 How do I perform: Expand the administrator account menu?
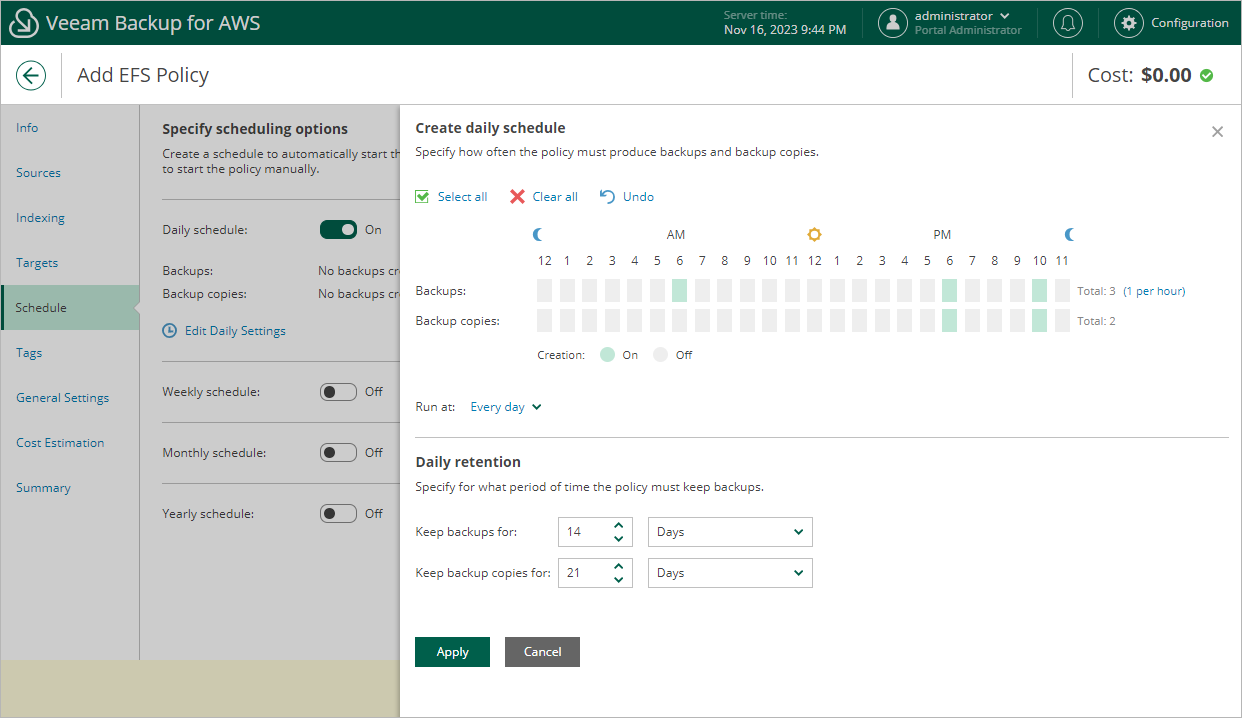click(1004, 16)
